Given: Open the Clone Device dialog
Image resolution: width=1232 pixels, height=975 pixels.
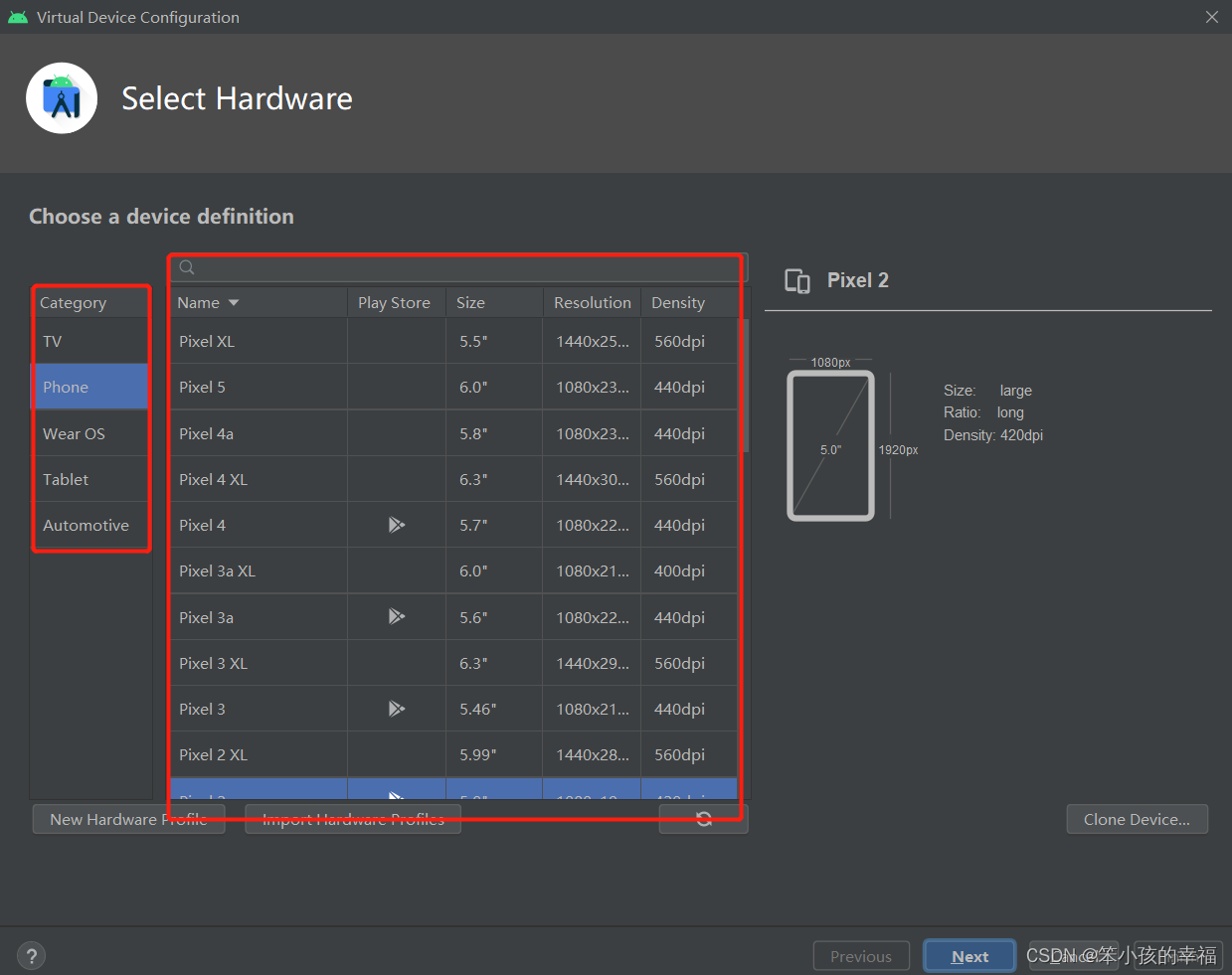Looking at the screenshot, I should click(x=1137, y=819).
